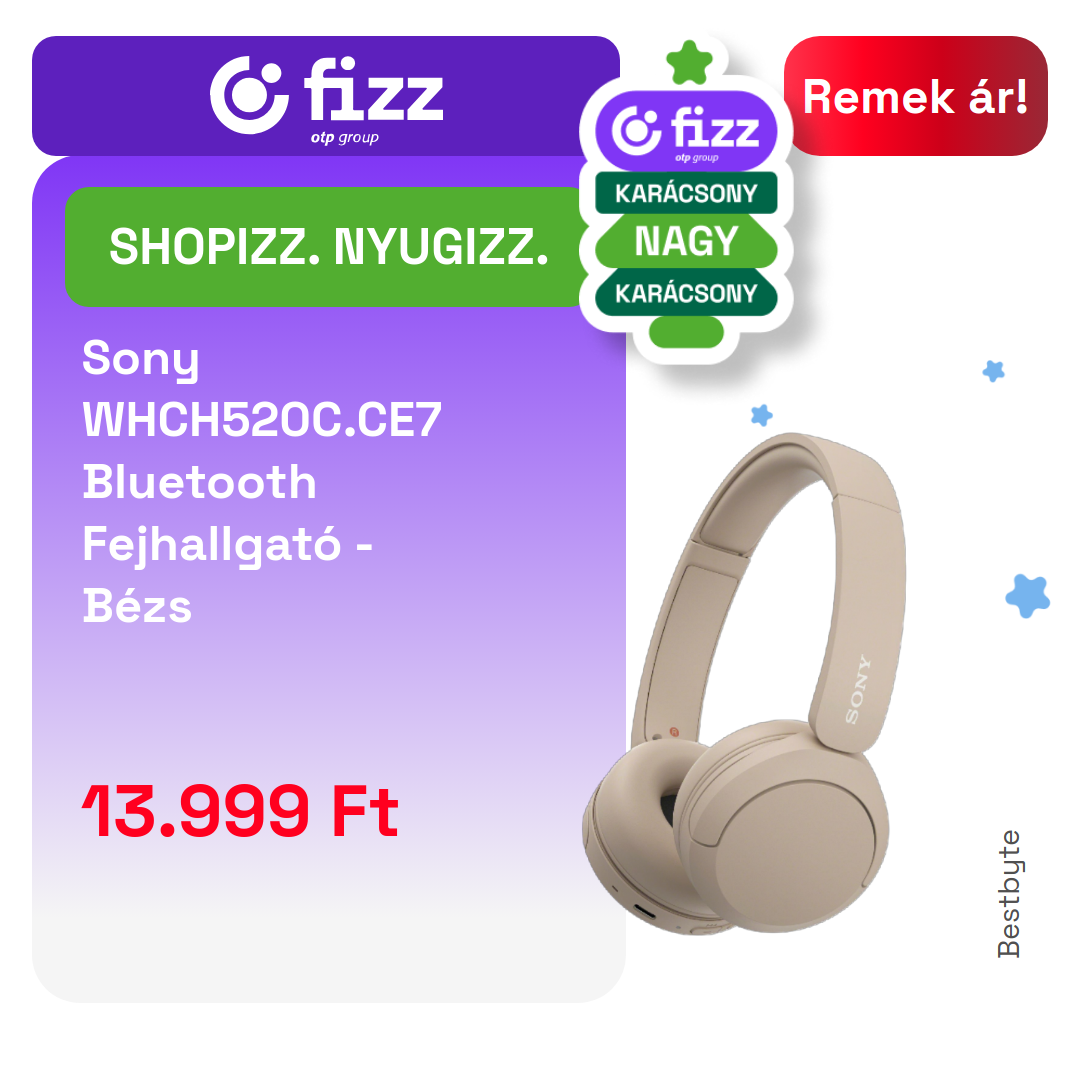Click the red Remek ár! badge
The image size is (1080, 1080).
click(x=915, y=96)
